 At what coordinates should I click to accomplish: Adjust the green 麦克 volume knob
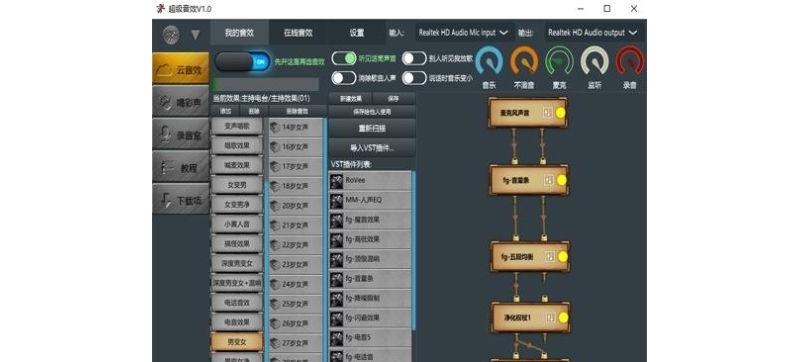click(x=559, y=61)
